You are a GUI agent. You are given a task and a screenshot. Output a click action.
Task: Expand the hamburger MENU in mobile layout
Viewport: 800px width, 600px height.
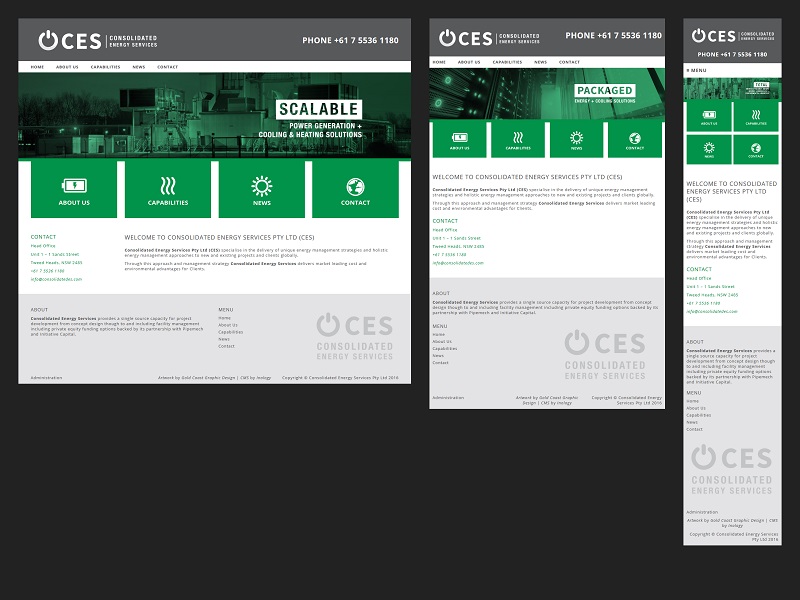[x=697, y=70]
